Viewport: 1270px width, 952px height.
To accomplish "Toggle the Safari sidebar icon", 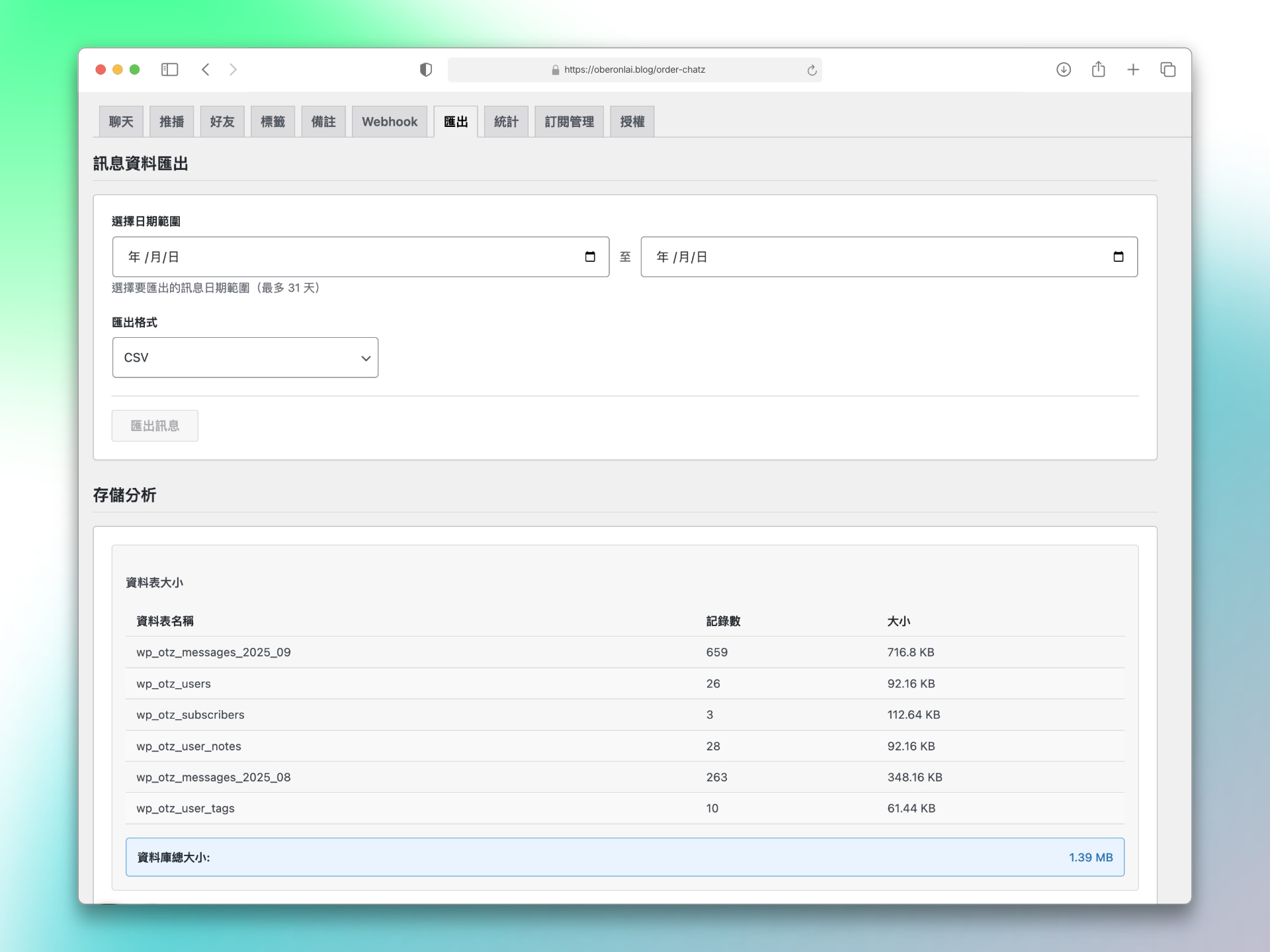I will click(169, 69).
